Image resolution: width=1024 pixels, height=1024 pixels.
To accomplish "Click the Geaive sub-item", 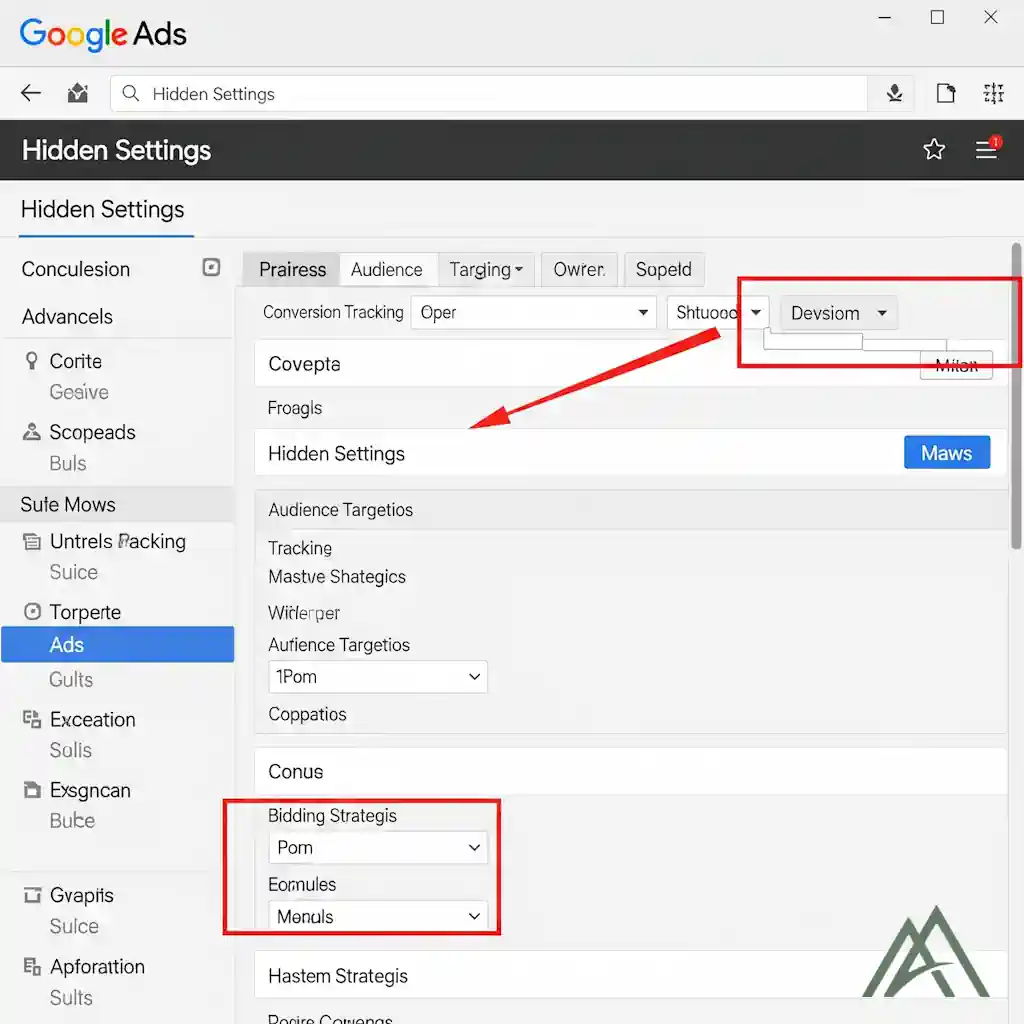I will (x=79, y=392).
